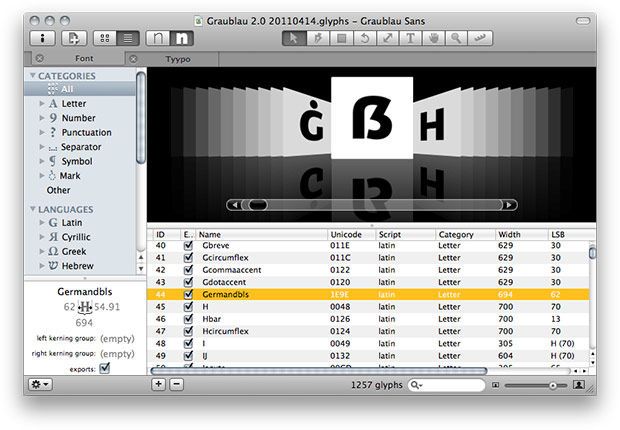
Task: Toggle the exports checkbox in info panel
Action: pos(105,368)
